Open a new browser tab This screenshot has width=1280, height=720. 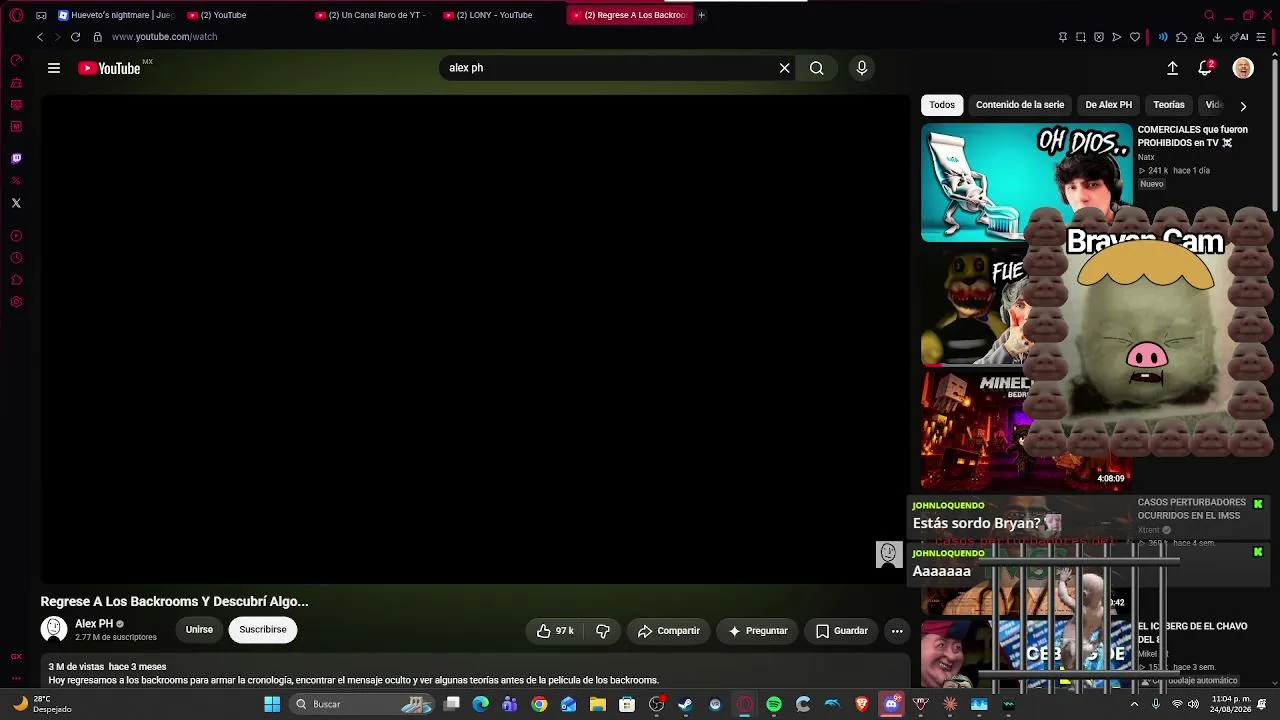(701, 15)
